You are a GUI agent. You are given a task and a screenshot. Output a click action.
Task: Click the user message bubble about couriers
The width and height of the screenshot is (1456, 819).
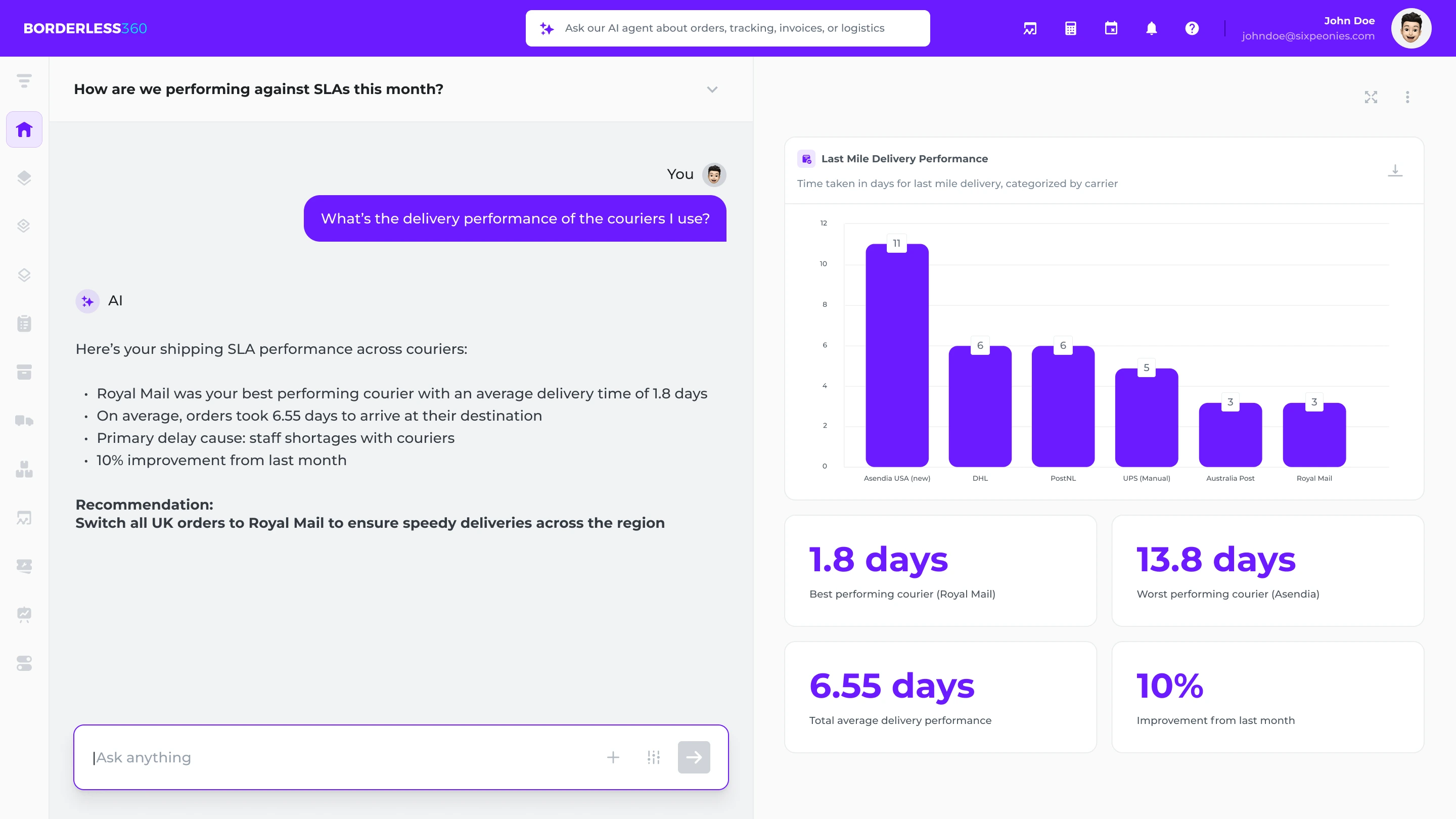pos(515,219)
